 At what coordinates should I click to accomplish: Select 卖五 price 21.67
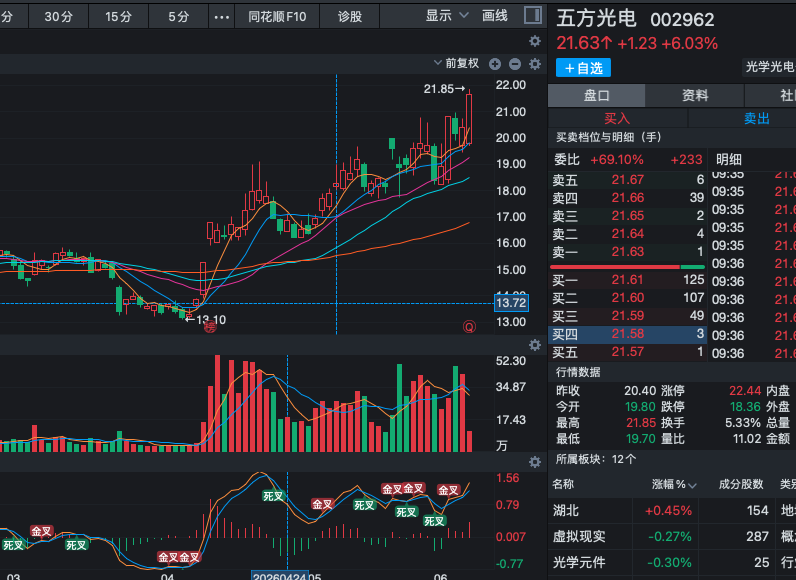pos(628,180)
